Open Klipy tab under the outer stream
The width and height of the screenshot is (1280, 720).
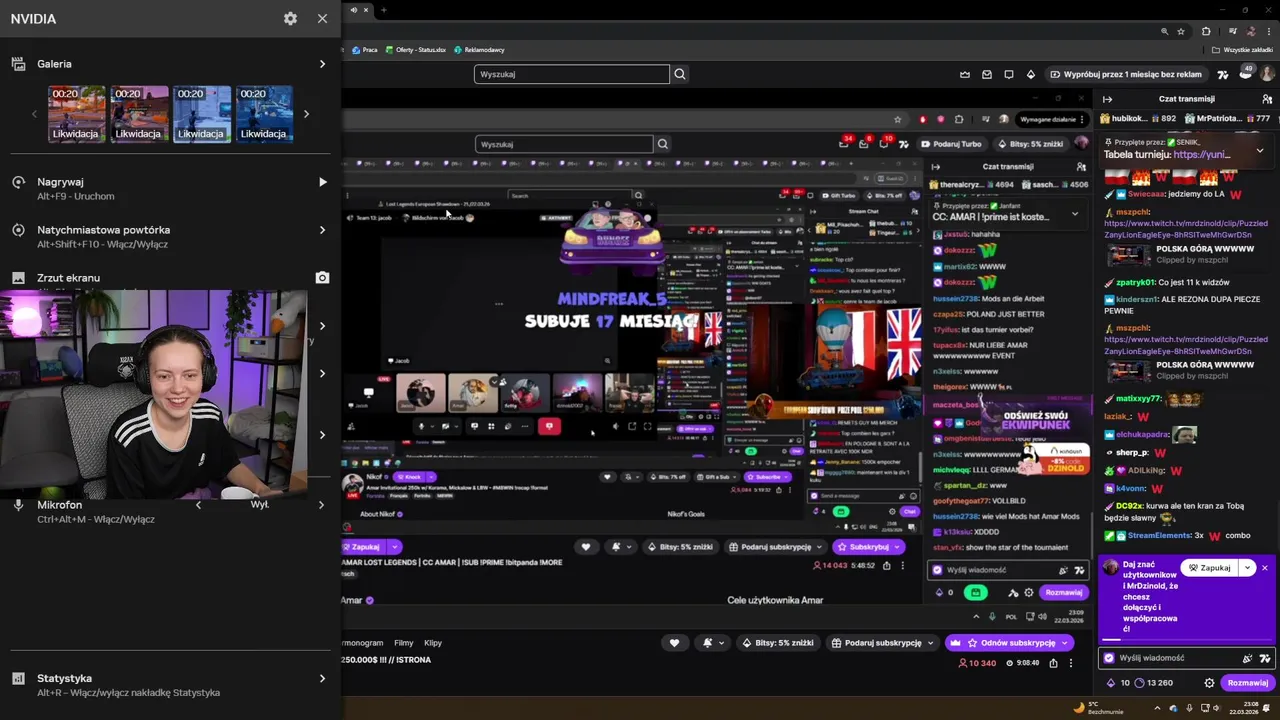[433, 643]
